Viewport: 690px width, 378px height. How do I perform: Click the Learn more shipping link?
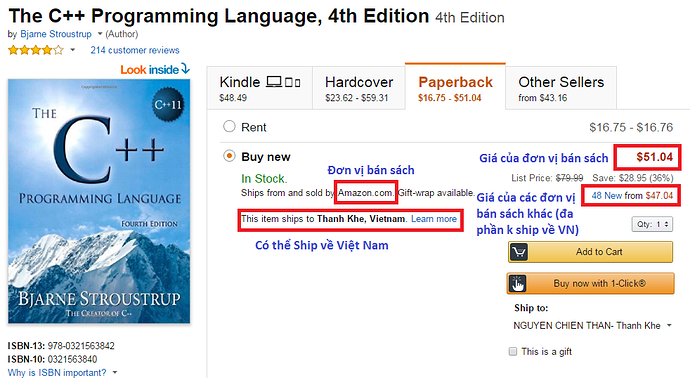tap(434, 219)
